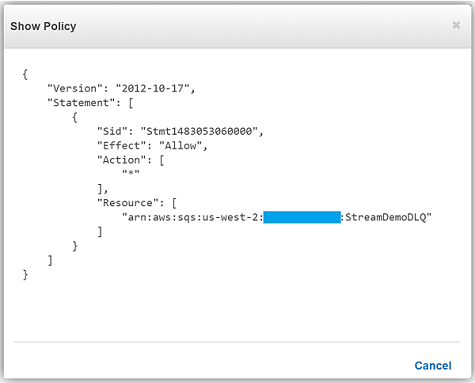This screenshot has width=475, height=383.
Task: Close the Show Policy dialog with X
Action: (456, 25)
